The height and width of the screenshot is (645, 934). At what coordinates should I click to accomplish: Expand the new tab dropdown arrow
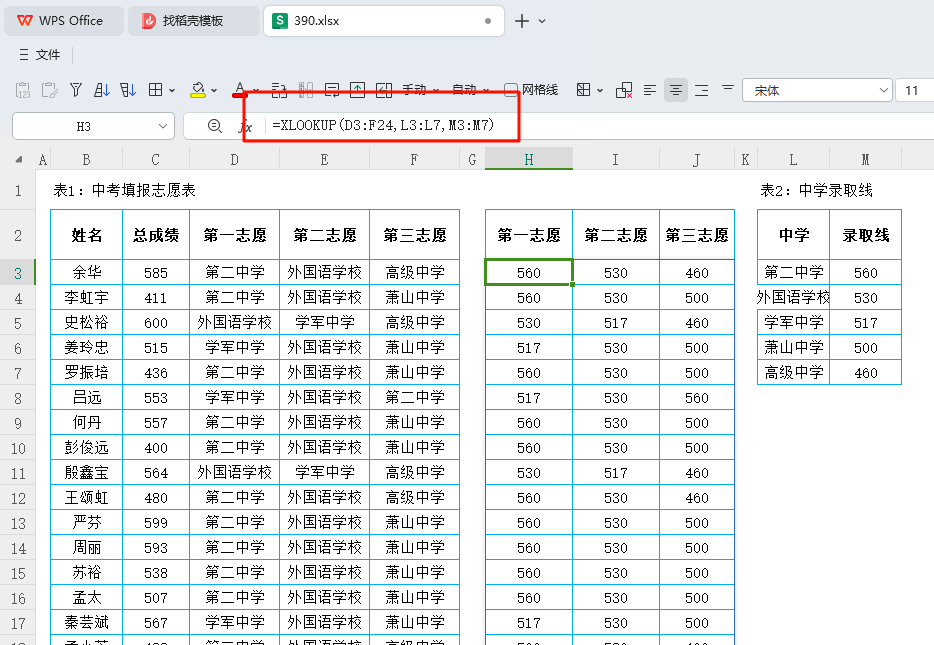point(542,21)
